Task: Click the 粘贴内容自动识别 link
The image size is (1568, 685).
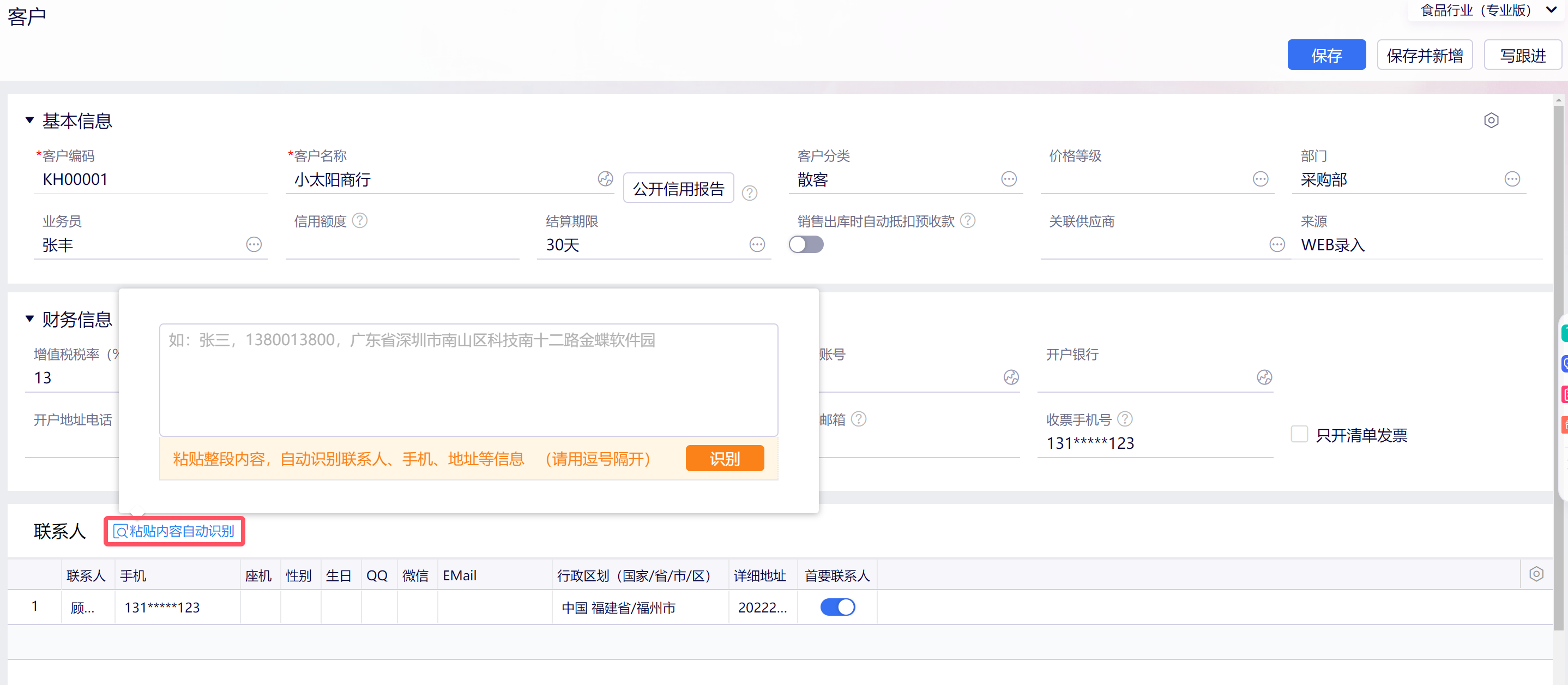Action: 174,532
